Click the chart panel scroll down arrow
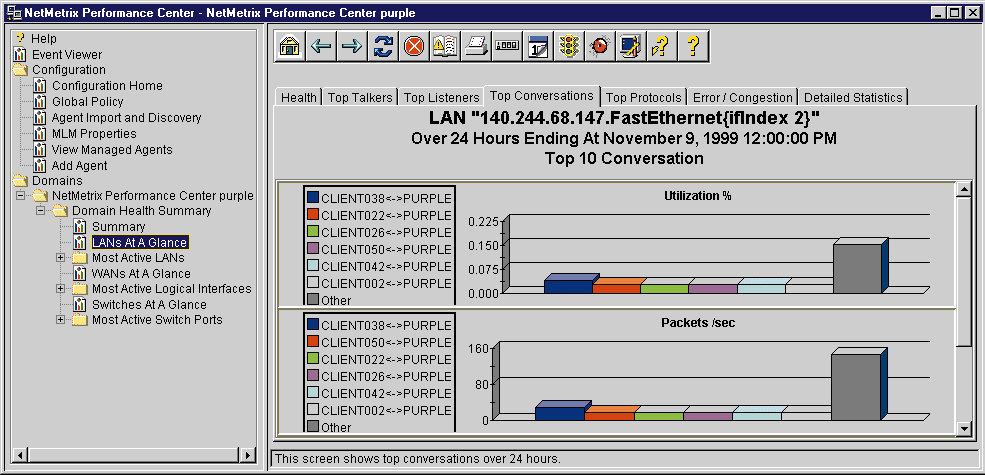 [964, 428]
